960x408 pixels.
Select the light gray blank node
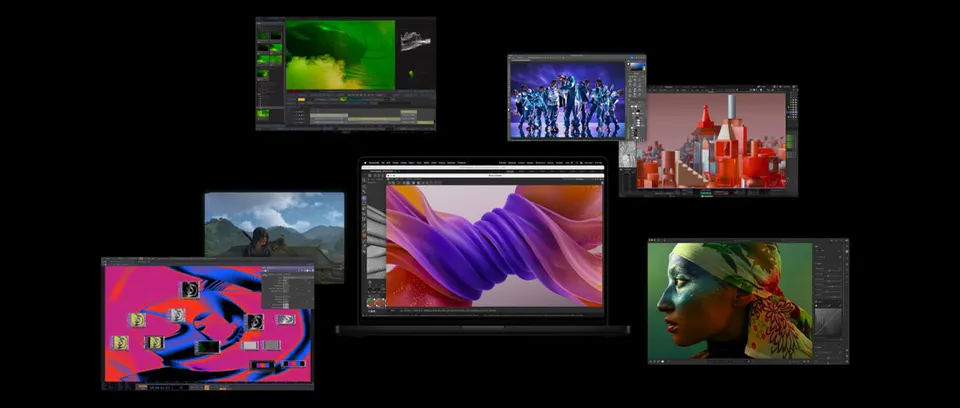pos(250,346)
